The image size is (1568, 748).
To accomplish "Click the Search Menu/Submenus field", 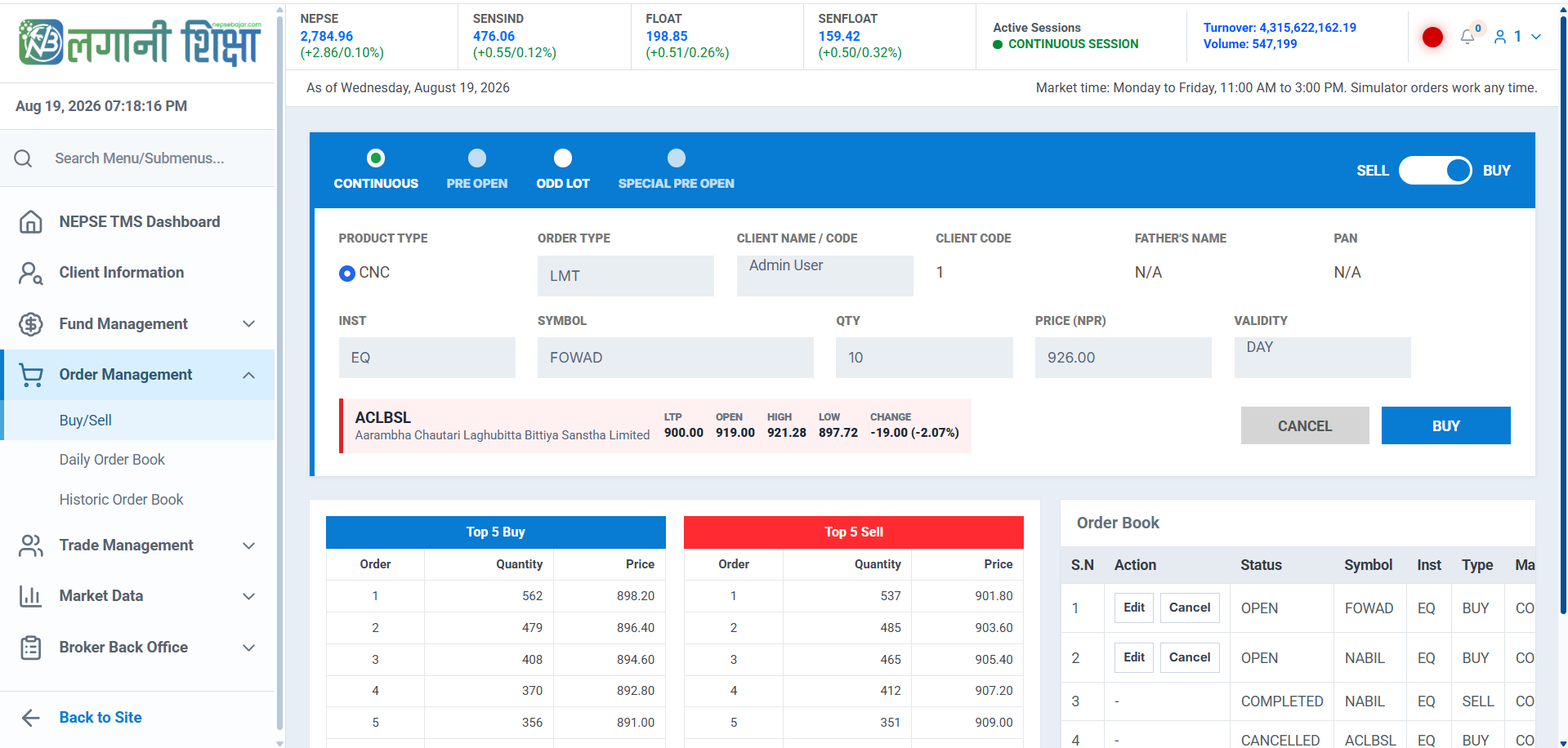I will pos(140,158).
